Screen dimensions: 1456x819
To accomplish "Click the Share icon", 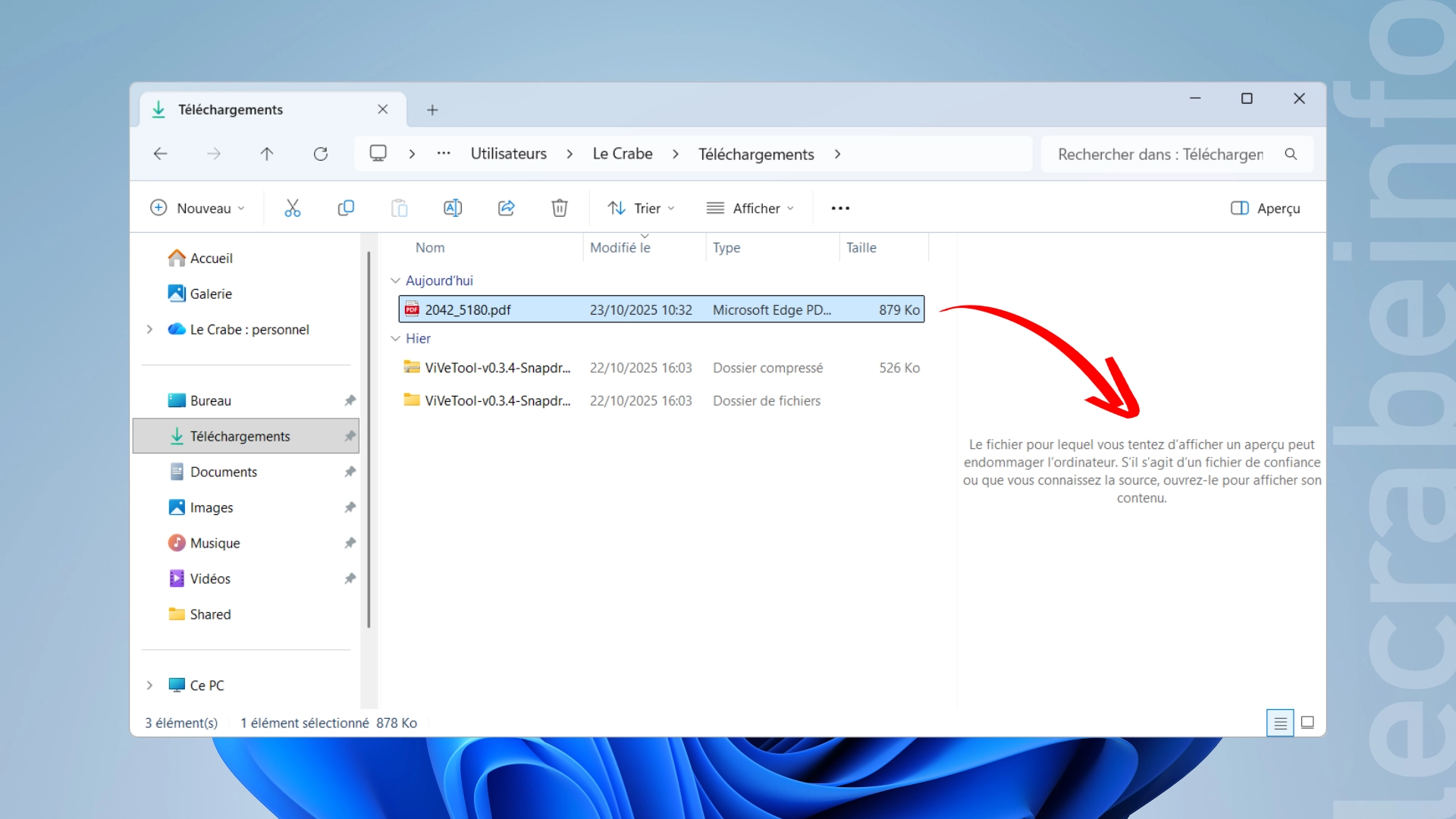I will (x=507, y=208).
